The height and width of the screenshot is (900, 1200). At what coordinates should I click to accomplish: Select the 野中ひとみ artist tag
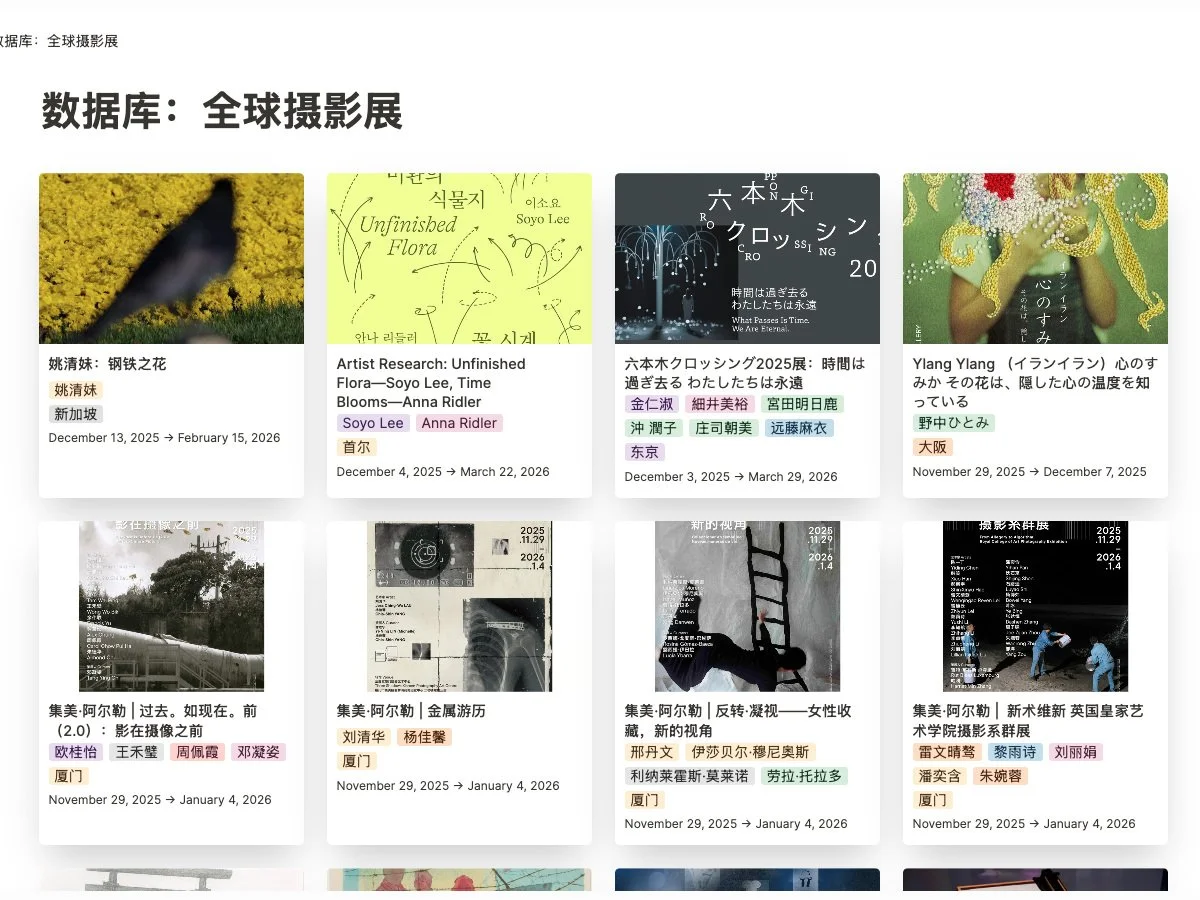tap(954, 424)
